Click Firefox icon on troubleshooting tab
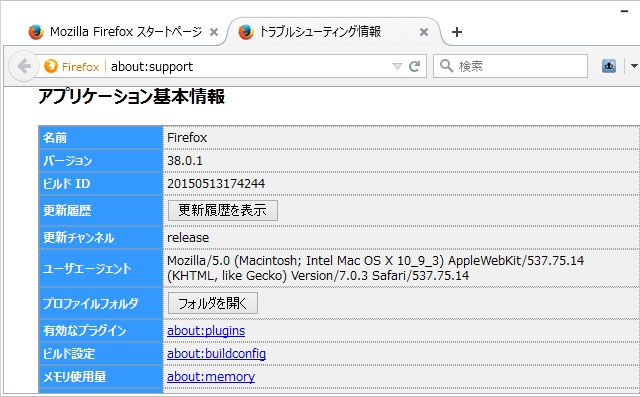640x397 pixels. pos(246,32)
